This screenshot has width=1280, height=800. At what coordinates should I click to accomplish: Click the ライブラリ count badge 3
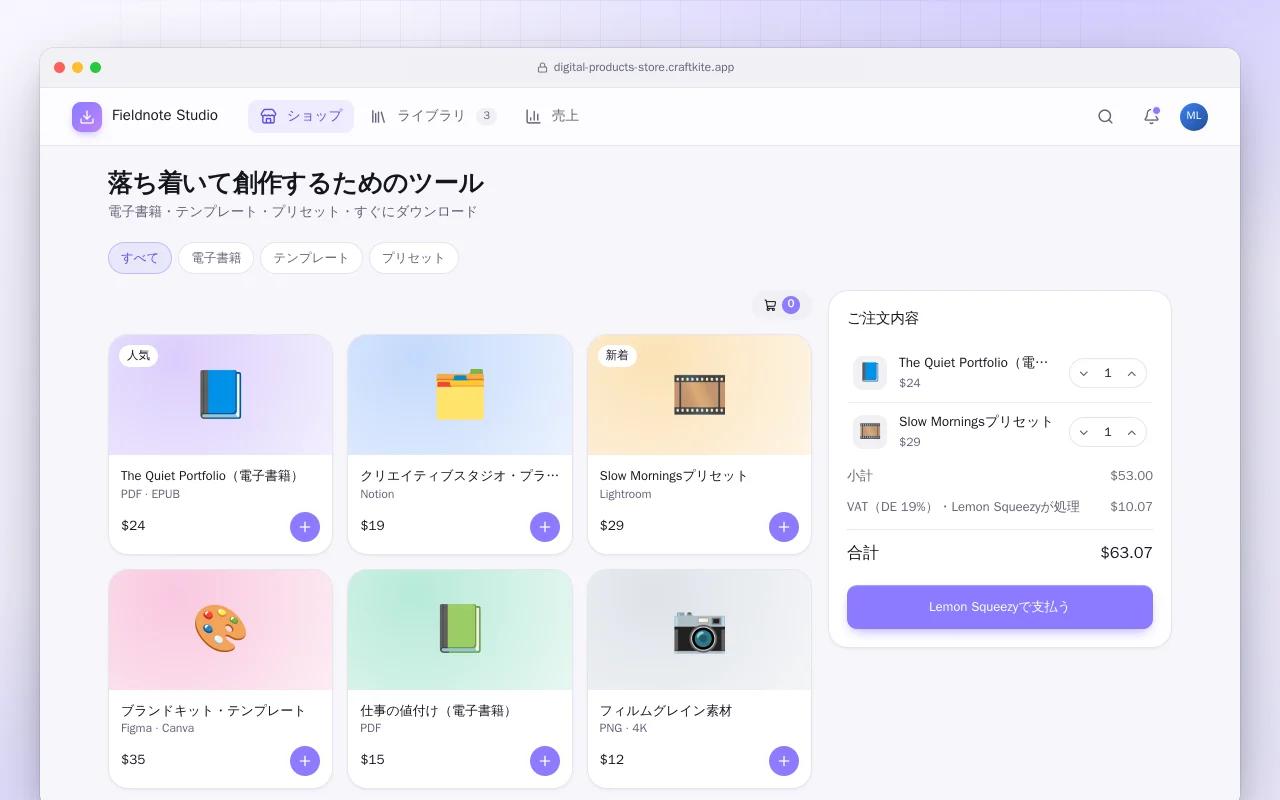[486, 116]
